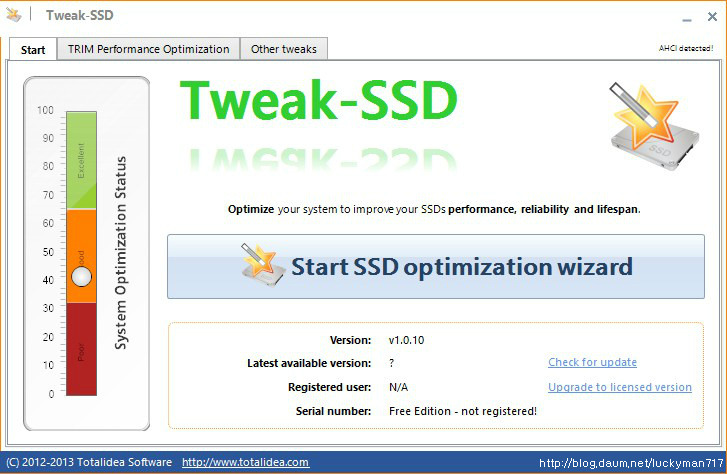
Task: Click the Check for update link
Action: tap(592, 362)
